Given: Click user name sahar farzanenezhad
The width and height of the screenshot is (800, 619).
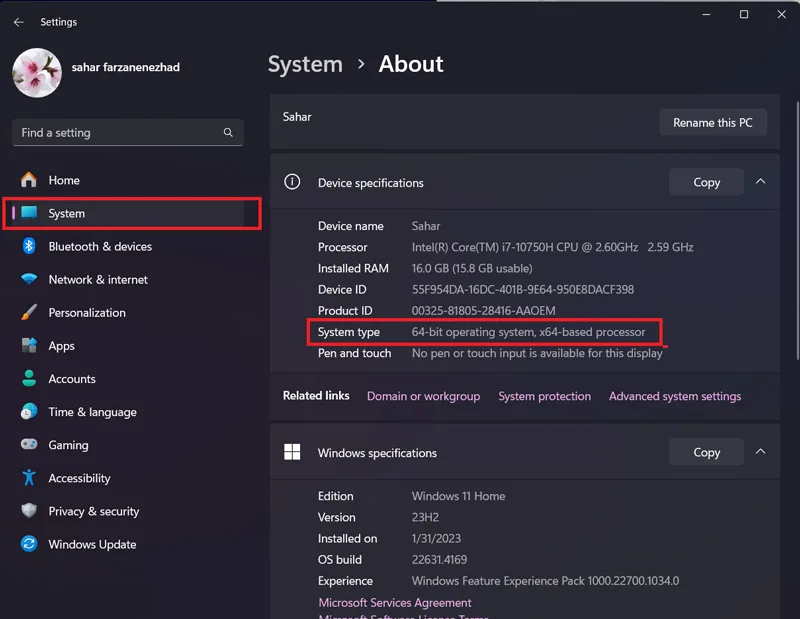Looking at the screenshot, I should pos(126,67).
